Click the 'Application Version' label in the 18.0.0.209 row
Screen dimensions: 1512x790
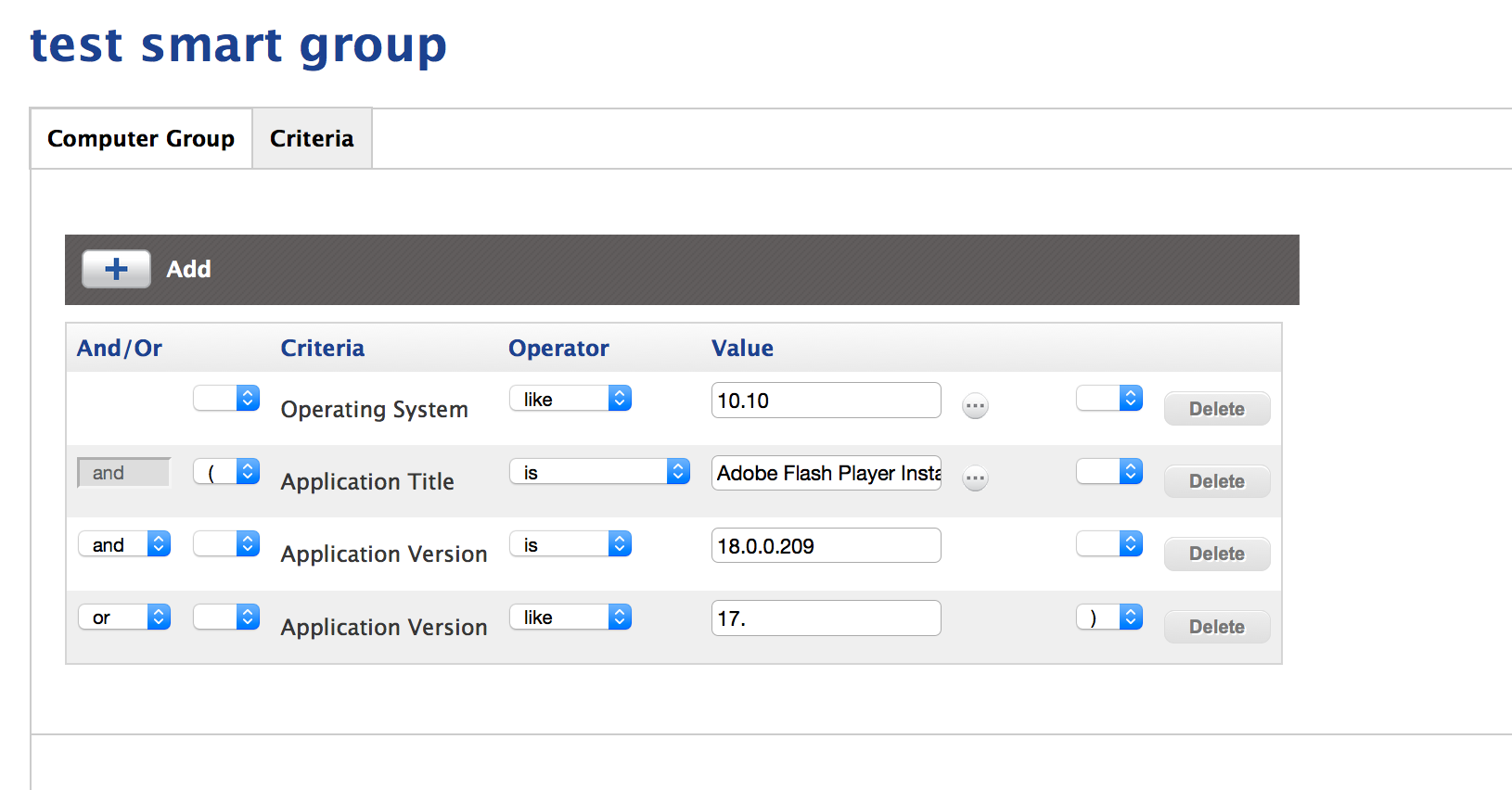[x=384, y=554]
